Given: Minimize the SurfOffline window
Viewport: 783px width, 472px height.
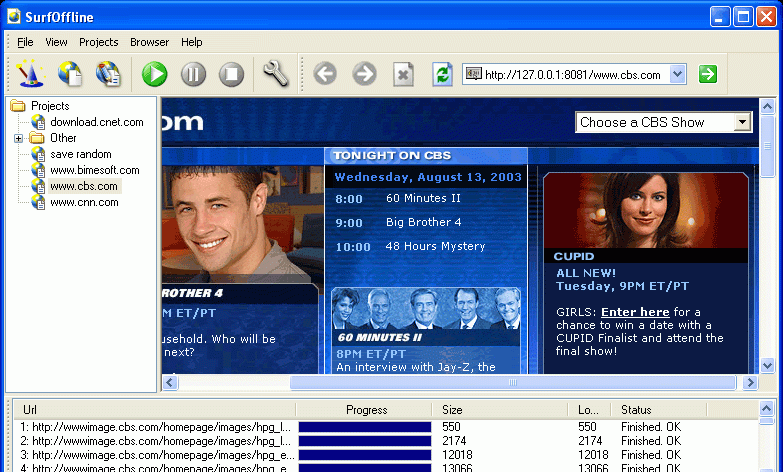Looking at the screenshot, I should 720,16.
